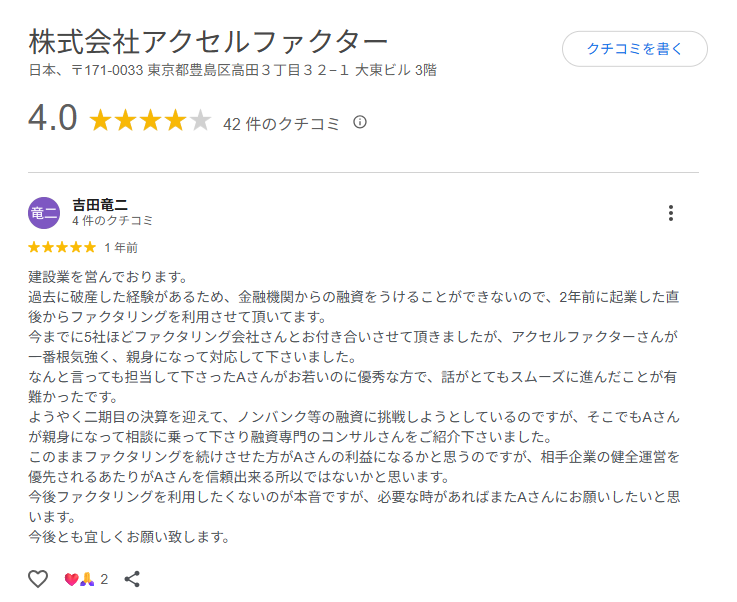Screen dimensions: 737x602
Task: Click the purple 竜二 profile avatar
Action: [44, 213]
